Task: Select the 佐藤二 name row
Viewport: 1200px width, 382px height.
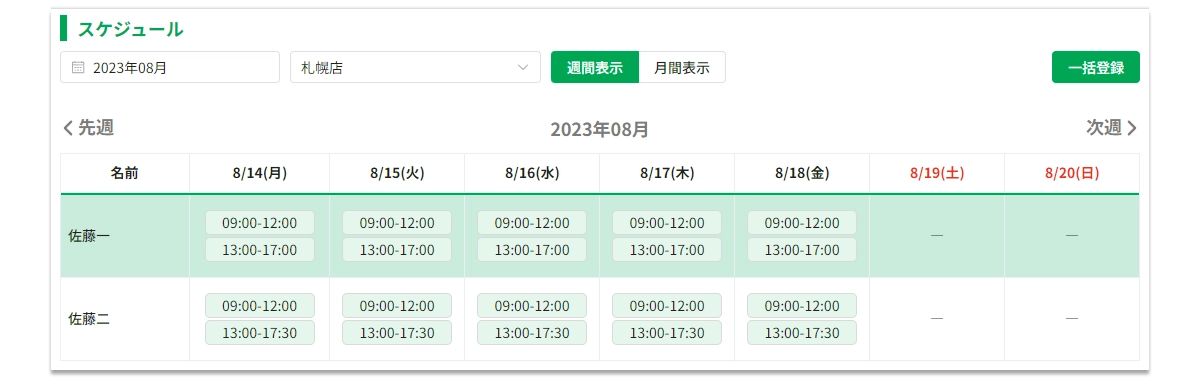Action: [x=600, y=319]
